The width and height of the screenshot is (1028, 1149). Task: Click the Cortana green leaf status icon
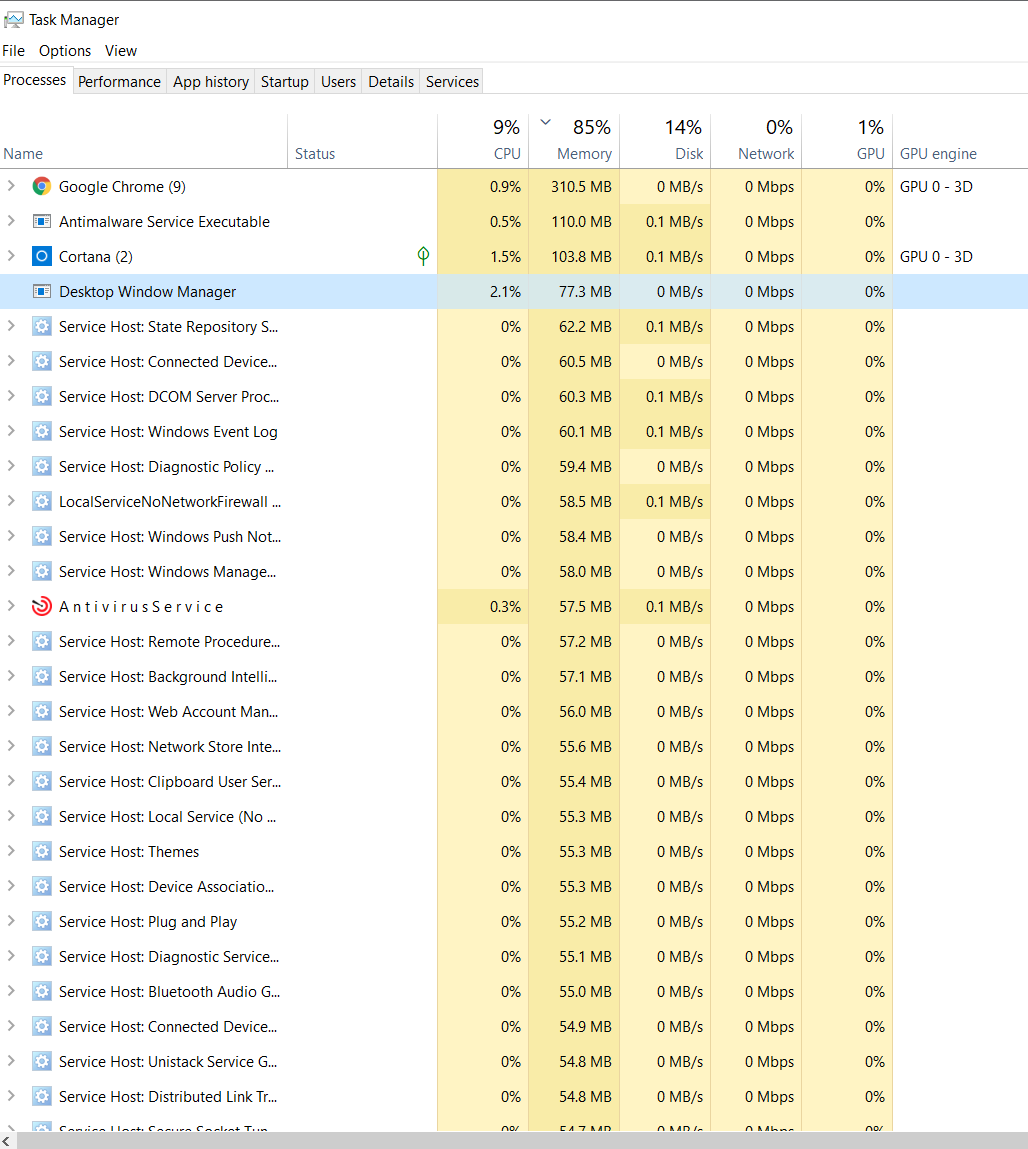[423, 256]
